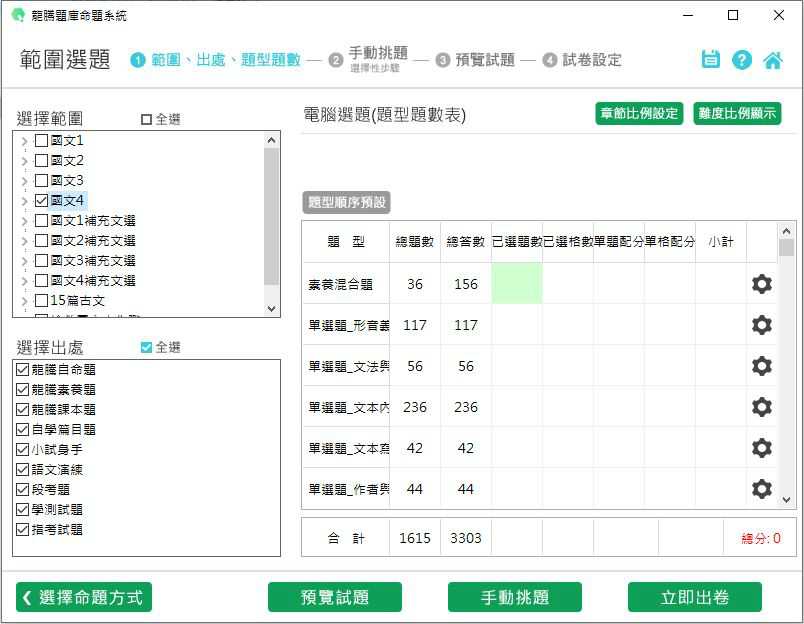Viewport: 804px width, 624px height.
Task: Click the range tree scrollbar thumb
Action: [x=271, y=216]
